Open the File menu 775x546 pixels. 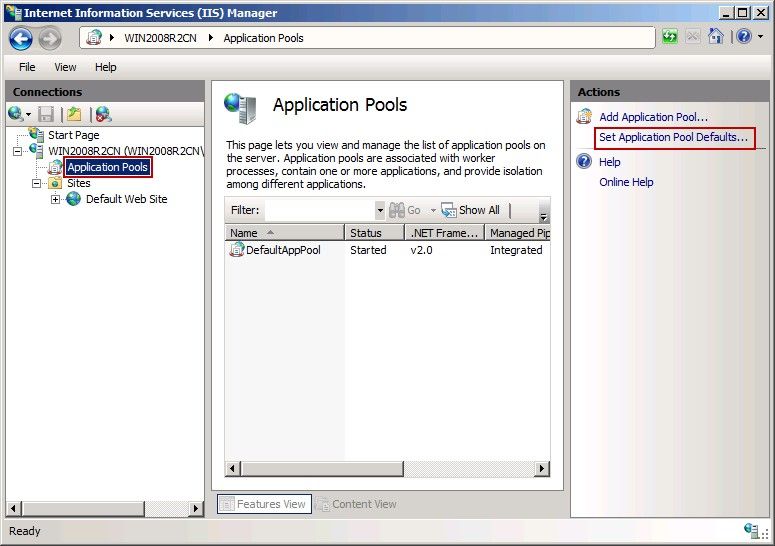(27, 67)
